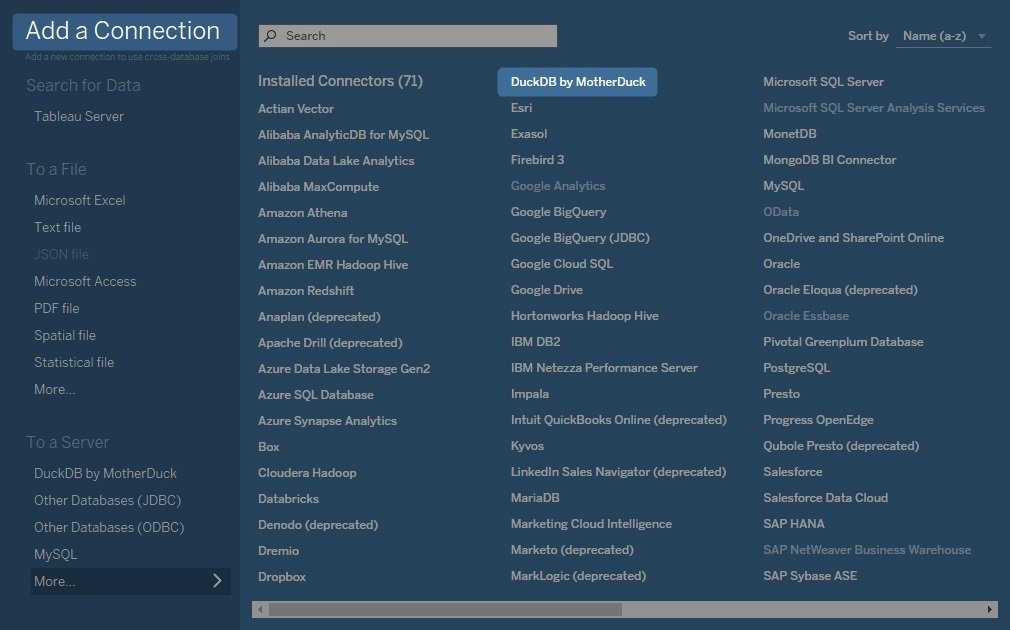The width and height of the screenshot is (1010, 630).
Task: Choose Microsoft Excel file connection
Action: [x=79, y=200]
